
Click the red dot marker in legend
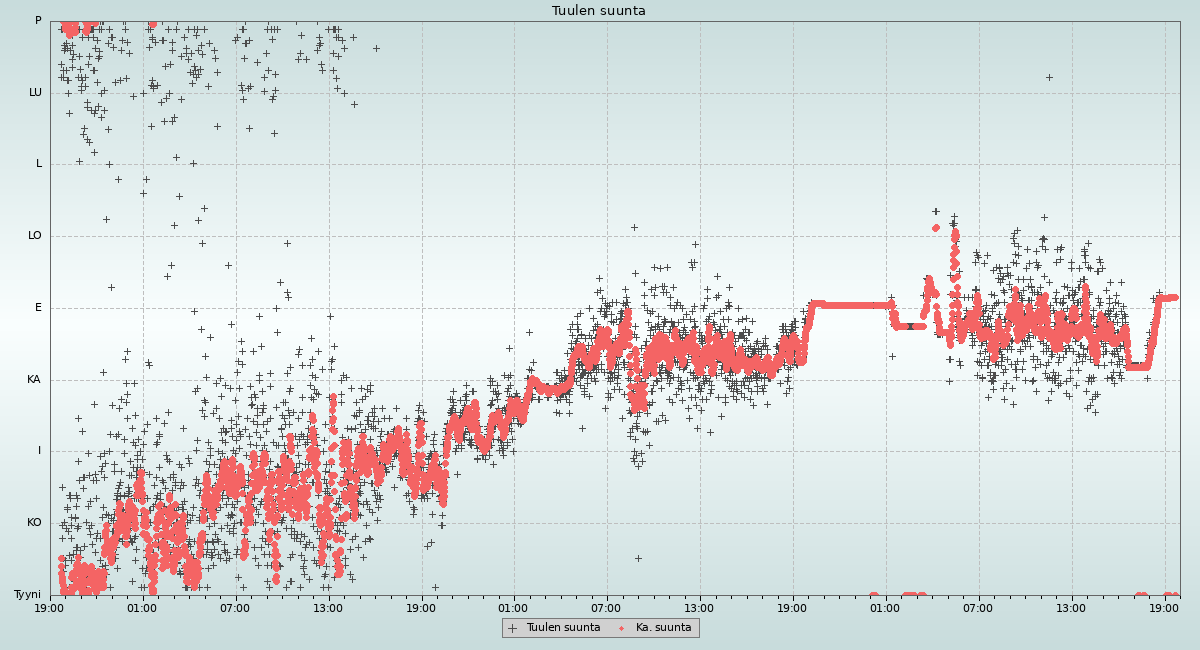pyautogui.click(x=622, y=628)
